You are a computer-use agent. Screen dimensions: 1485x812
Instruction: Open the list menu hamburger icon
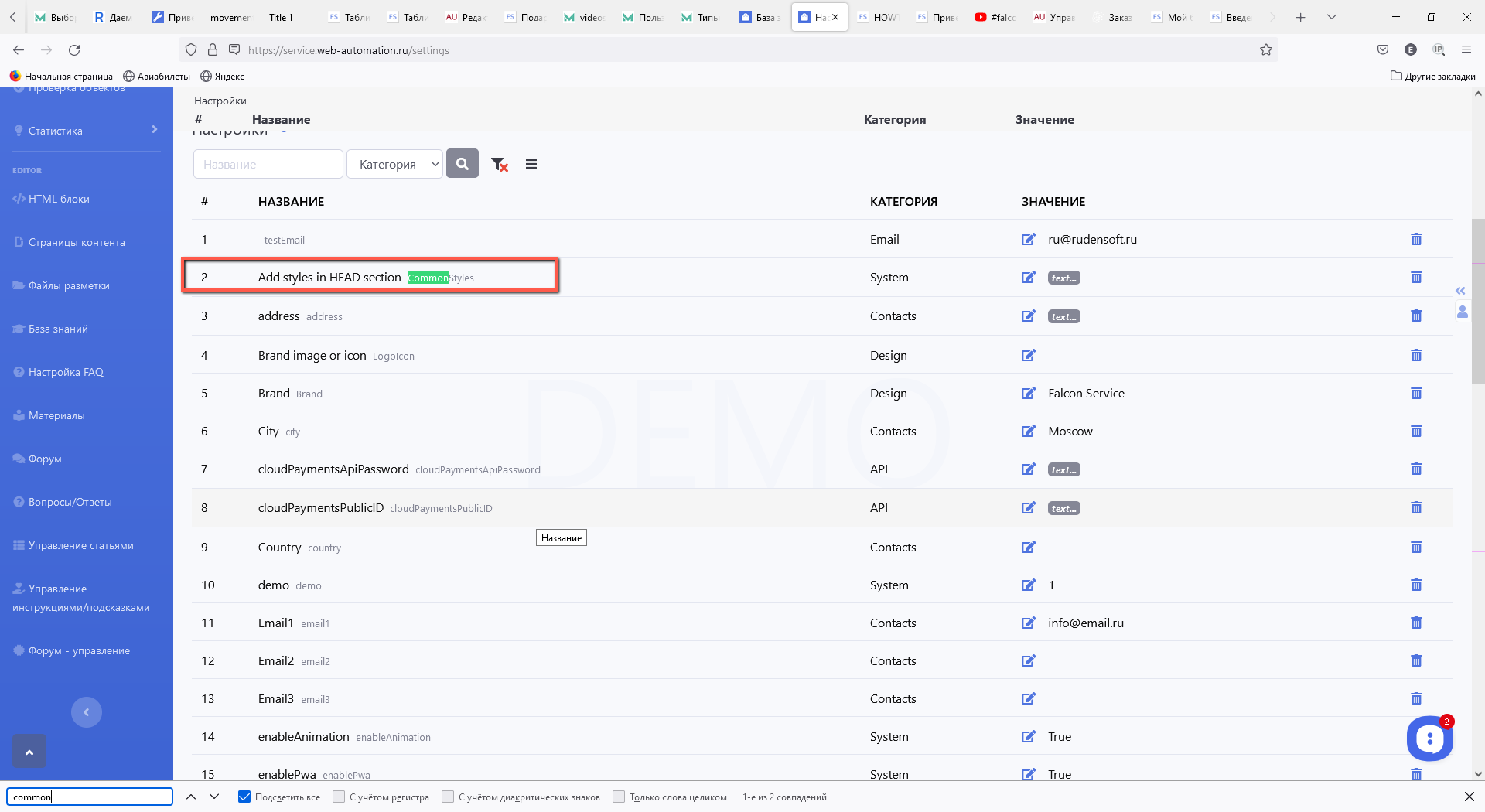click(531, 164)
